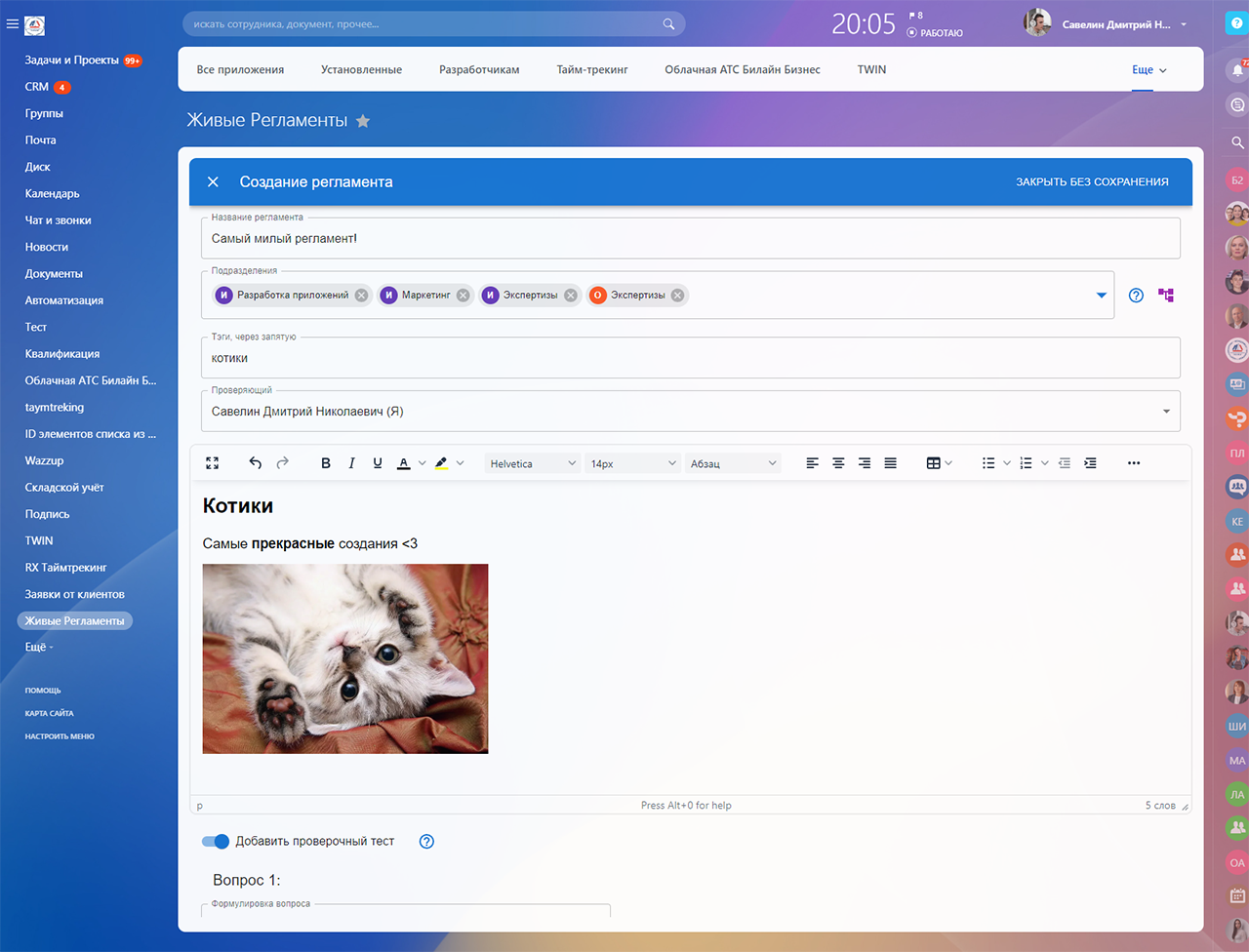Center align text in the editor
The image size is (1249, 952).
click(838, 463)
